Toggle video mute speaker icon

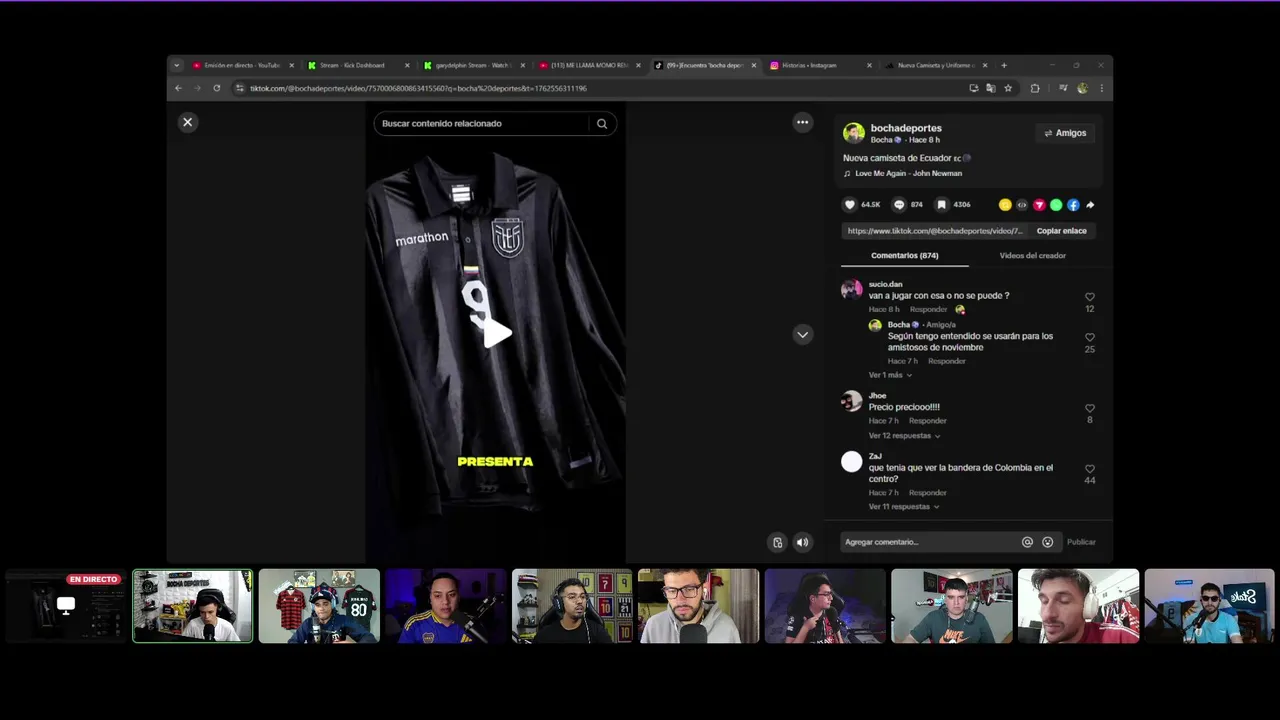click(x=802, y=542)
